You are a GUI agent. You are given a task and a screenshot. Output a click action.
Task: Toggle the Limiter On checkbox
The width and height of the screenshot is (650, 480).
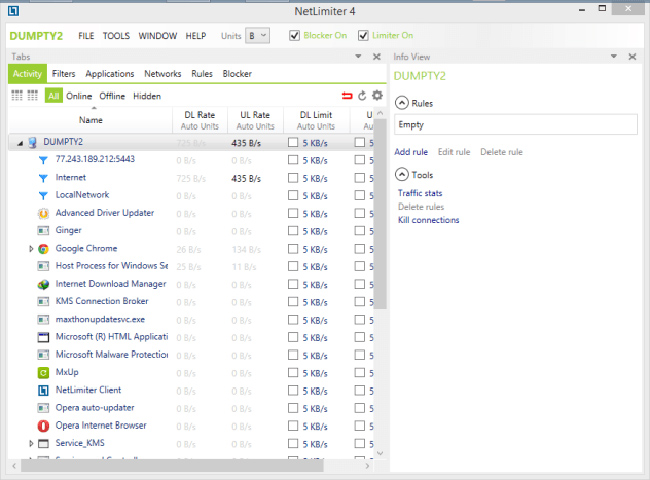(x=363, y=36)
